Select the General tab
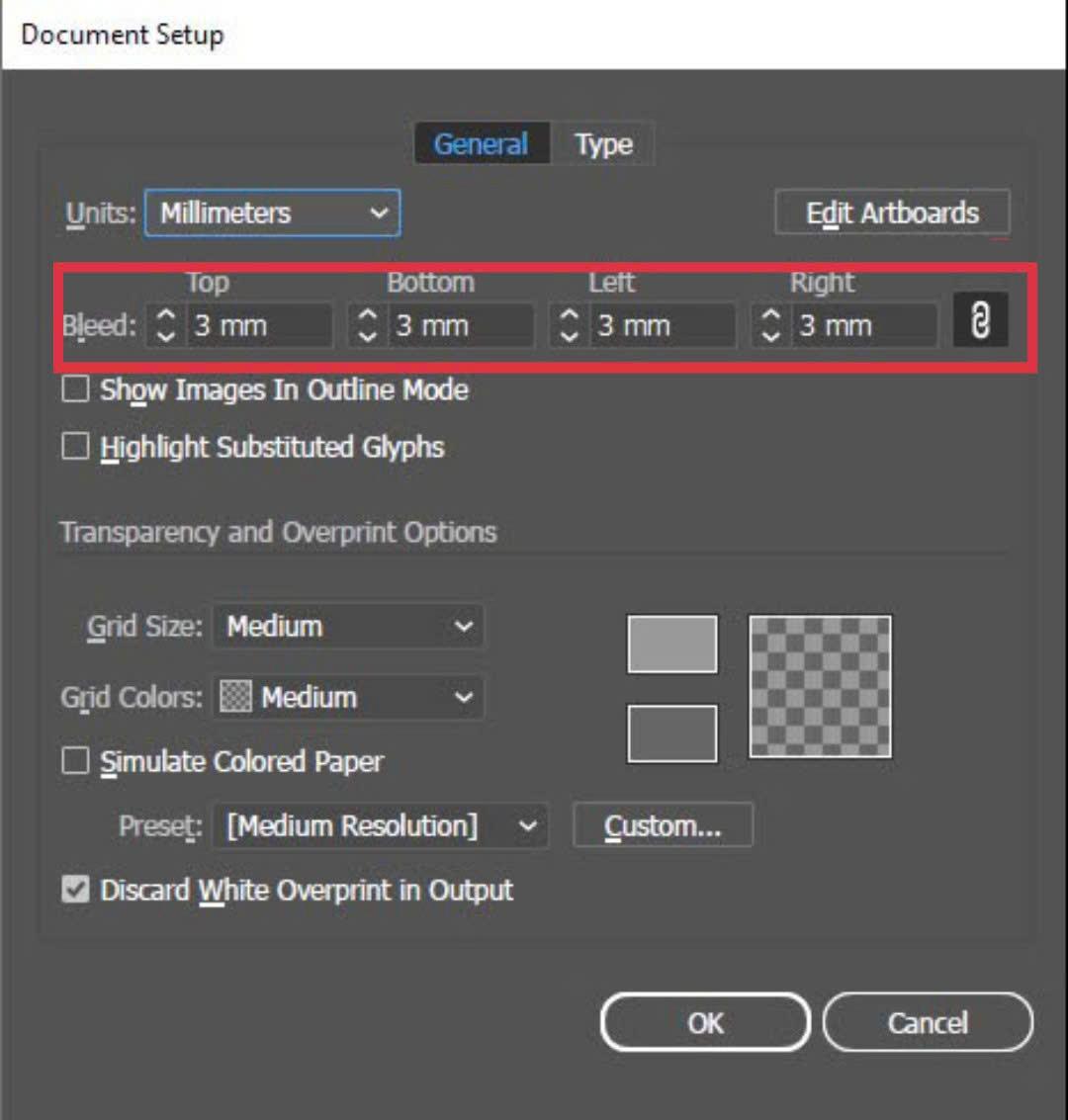This screenshot has height=1120, width=1068. (x=482, y=144)
